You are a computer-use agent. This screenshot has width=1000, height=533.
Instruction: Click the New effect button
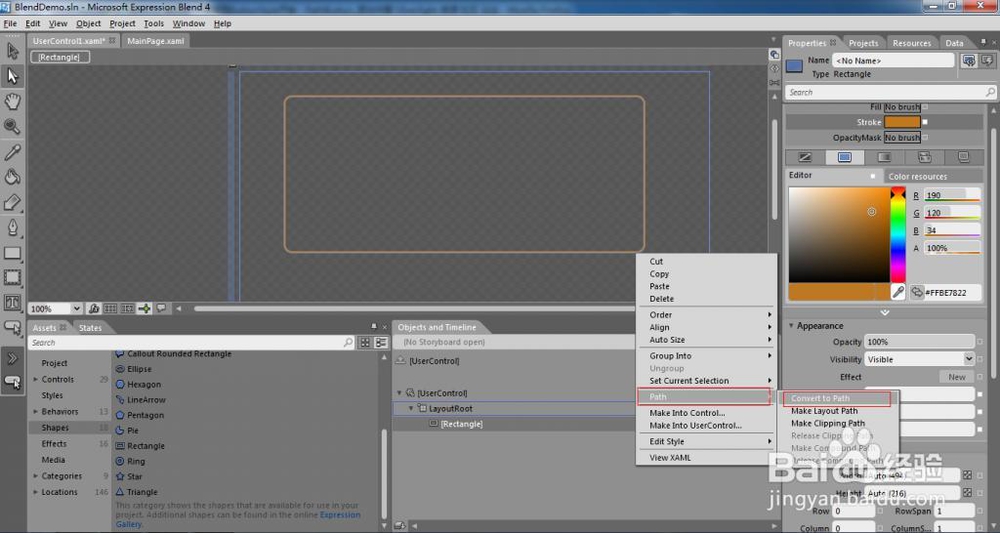(x=957, y=377)
